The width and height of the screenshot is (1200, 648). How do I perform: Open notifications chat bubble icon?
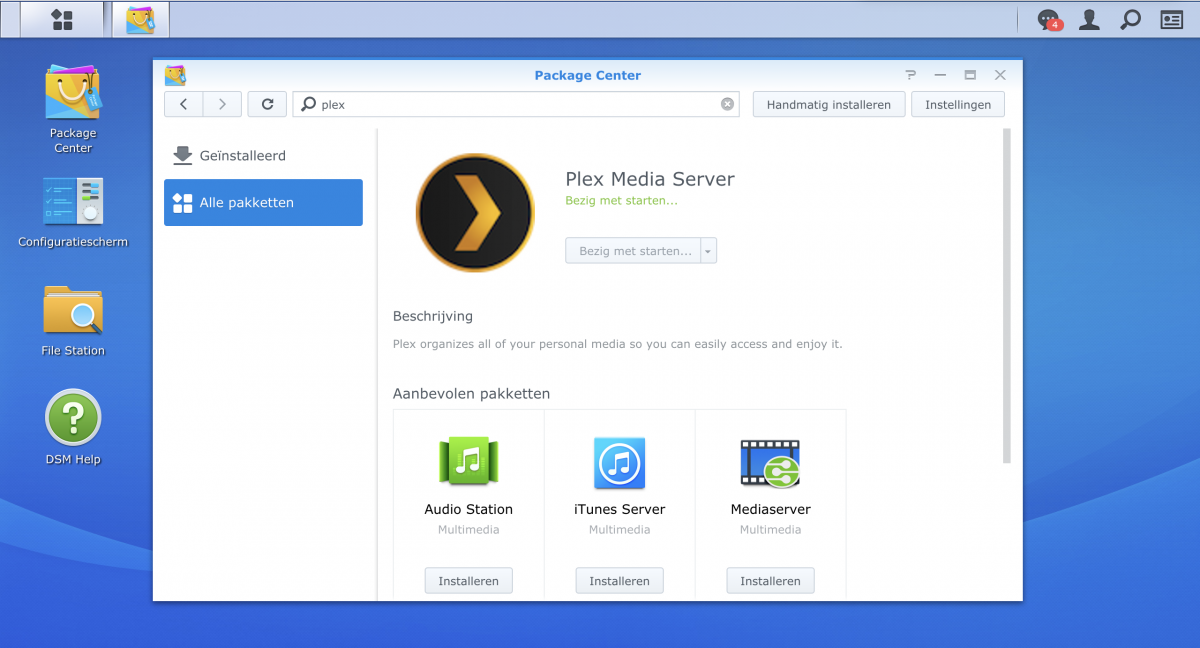point(1048,19)
